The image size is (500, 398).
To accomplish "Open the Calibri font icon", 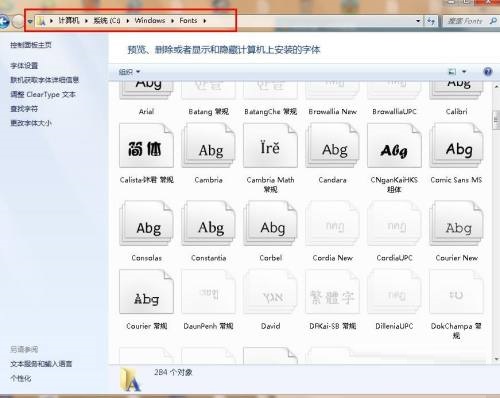I will pyautogui.click(x=456, y=91).
